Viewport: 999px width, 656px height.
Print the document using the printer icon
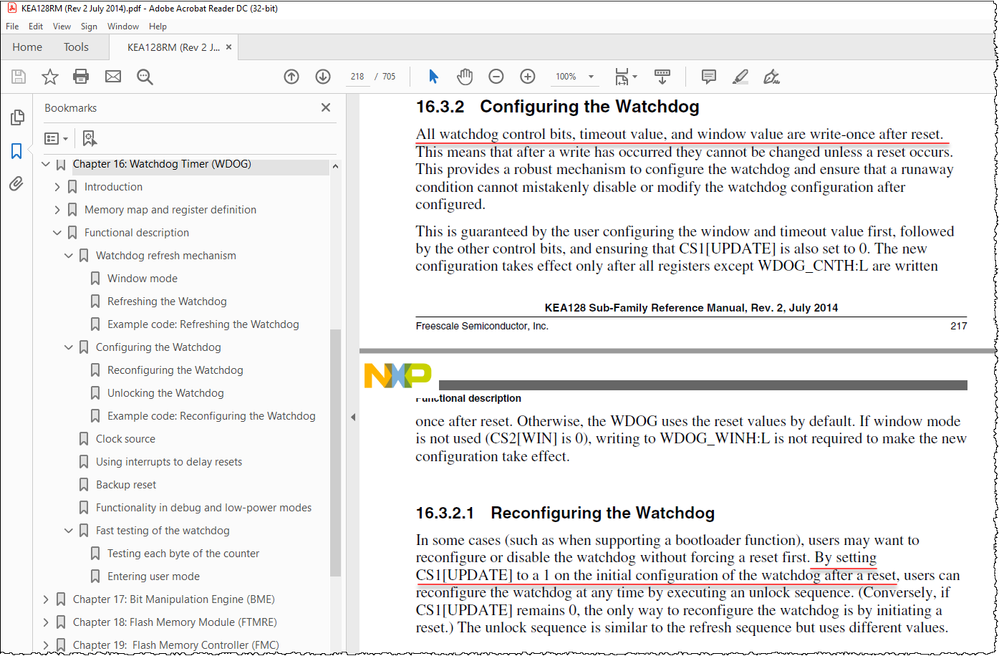[x=81, y=76]
